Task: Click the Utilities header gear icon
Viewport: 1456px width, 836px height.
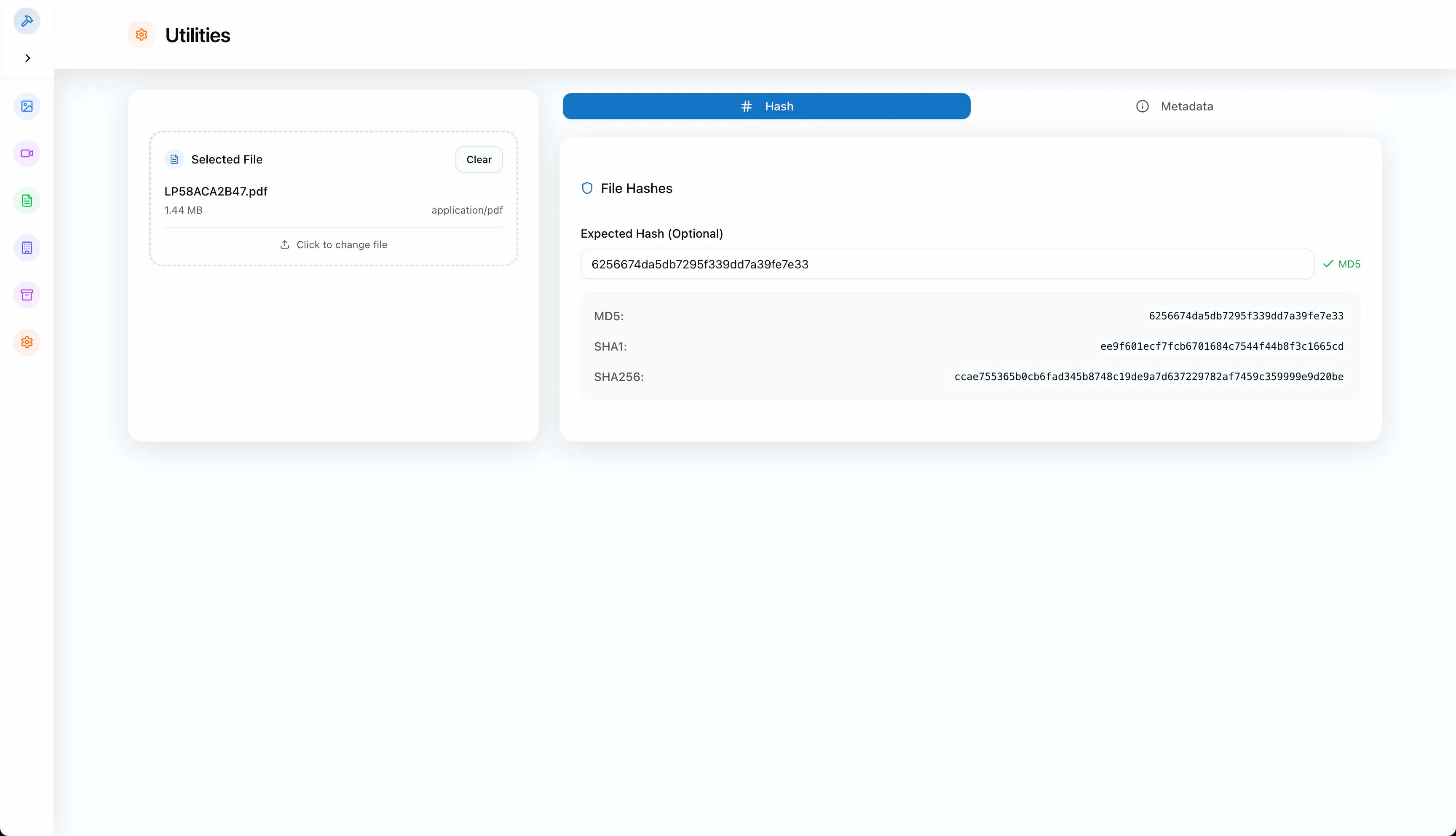Action: tap(141, 35)
